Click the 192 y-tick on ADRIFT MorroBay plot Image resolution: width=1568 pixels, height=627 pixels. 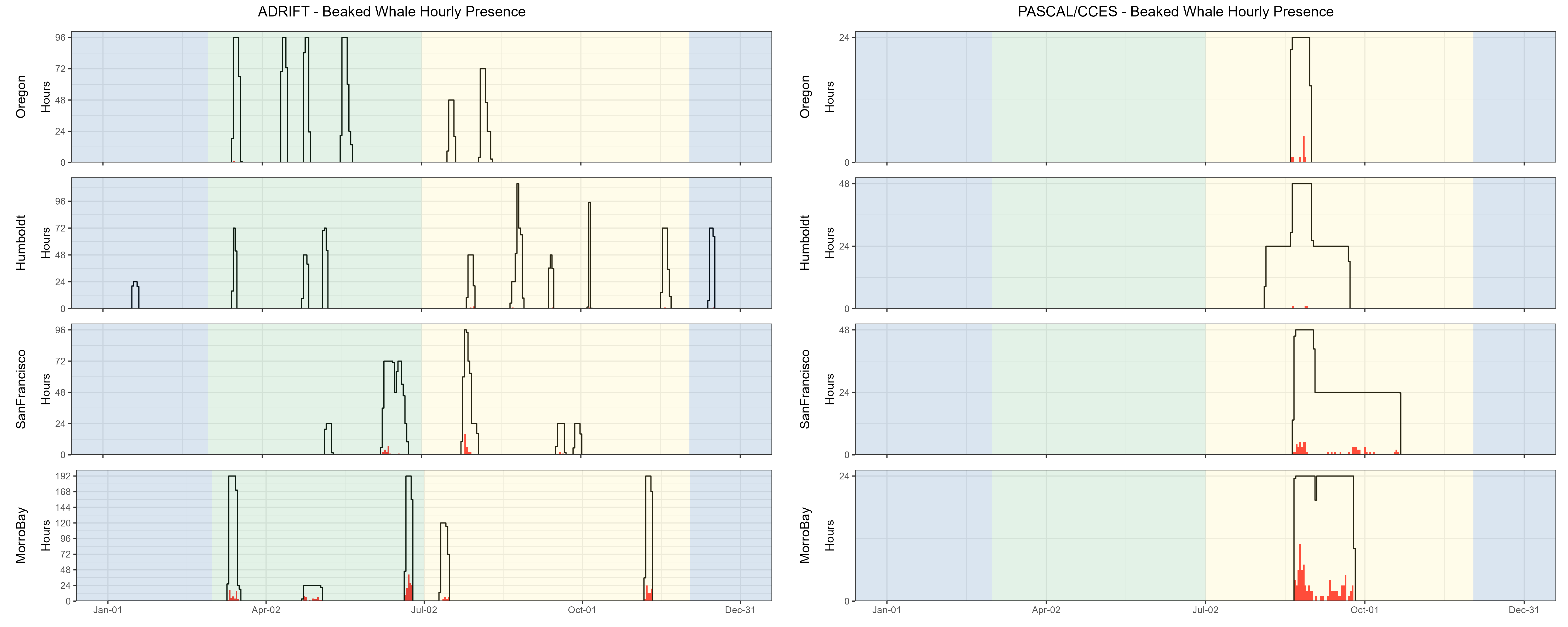point(63,476)
